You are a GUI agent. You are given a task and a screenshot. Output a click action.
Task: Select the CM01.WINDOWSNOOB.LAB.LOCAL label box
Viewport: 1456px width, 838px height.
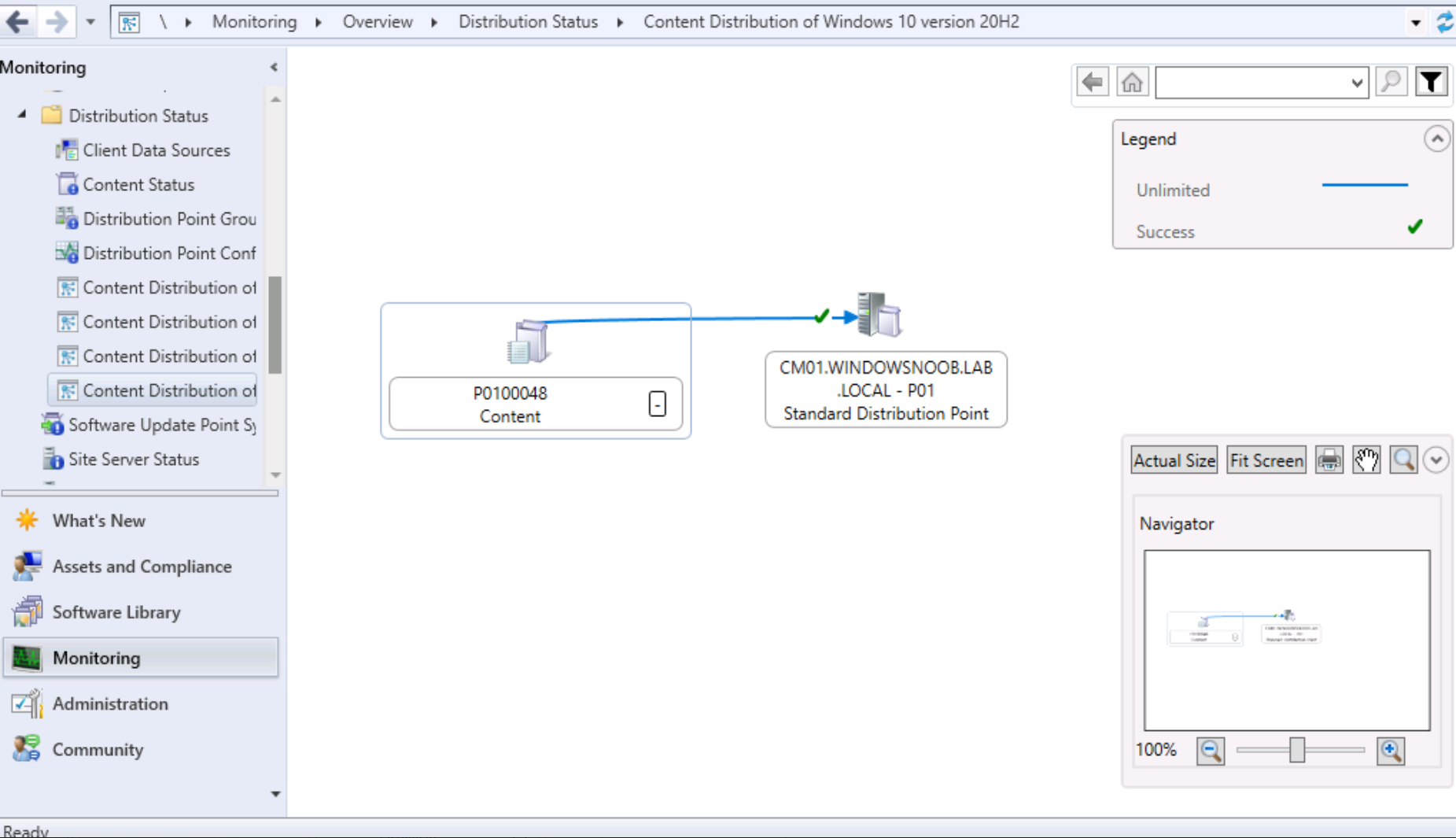click(886, 390)
